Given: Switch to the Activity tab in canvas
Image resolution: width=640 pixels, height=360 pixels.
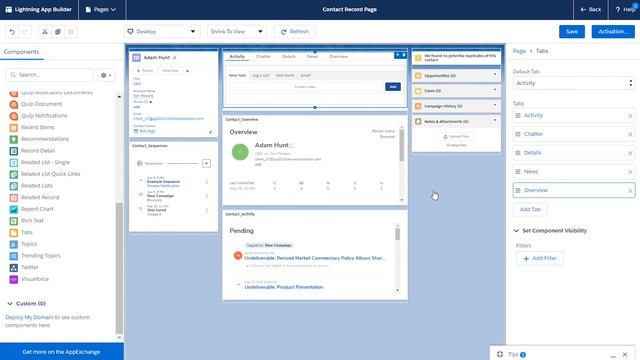Looking at the screenshot, I should pyautogui.click(x=237, y=57).
